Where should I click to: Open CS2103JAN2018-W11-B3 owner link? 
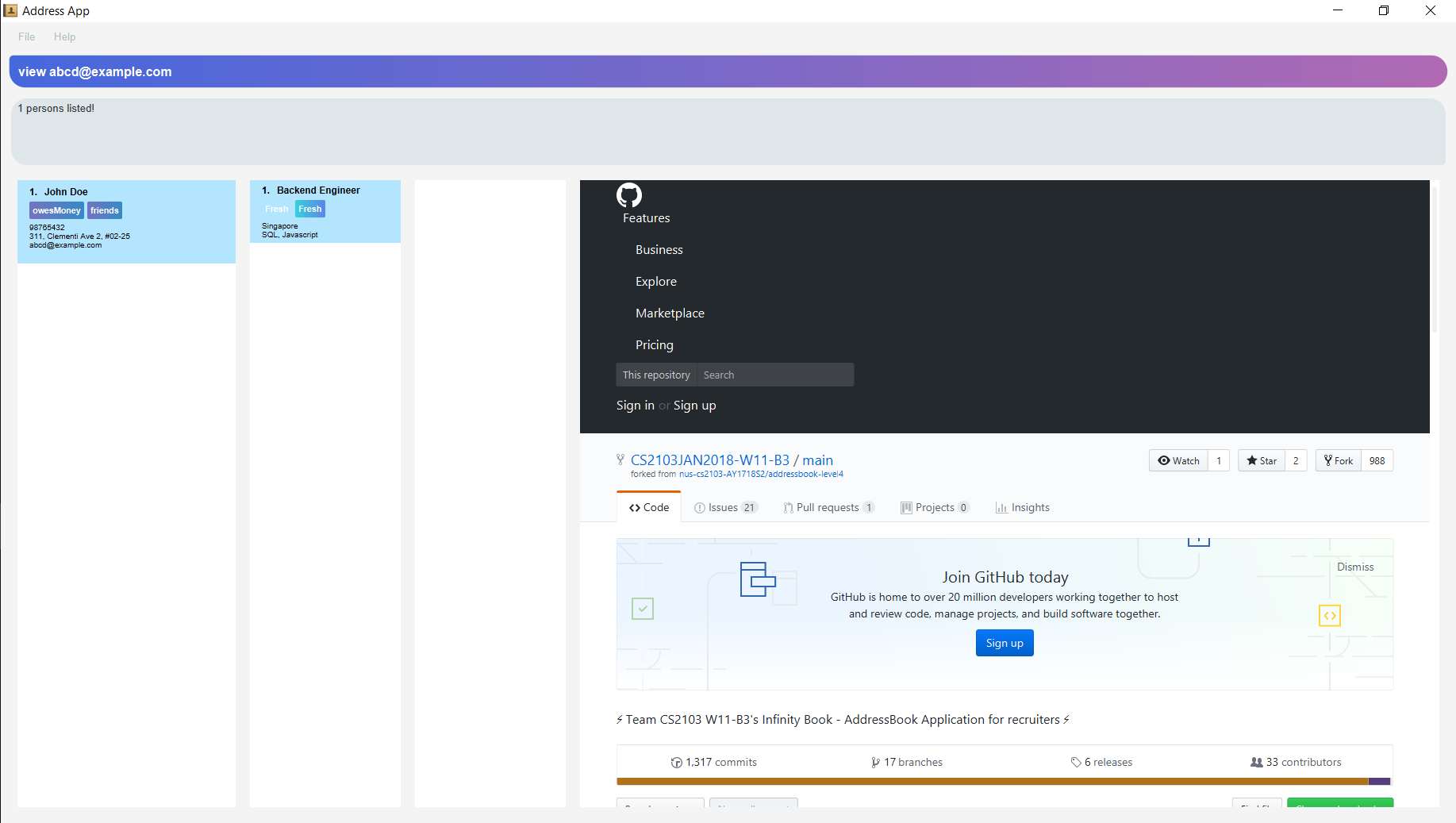coord(710,460)
